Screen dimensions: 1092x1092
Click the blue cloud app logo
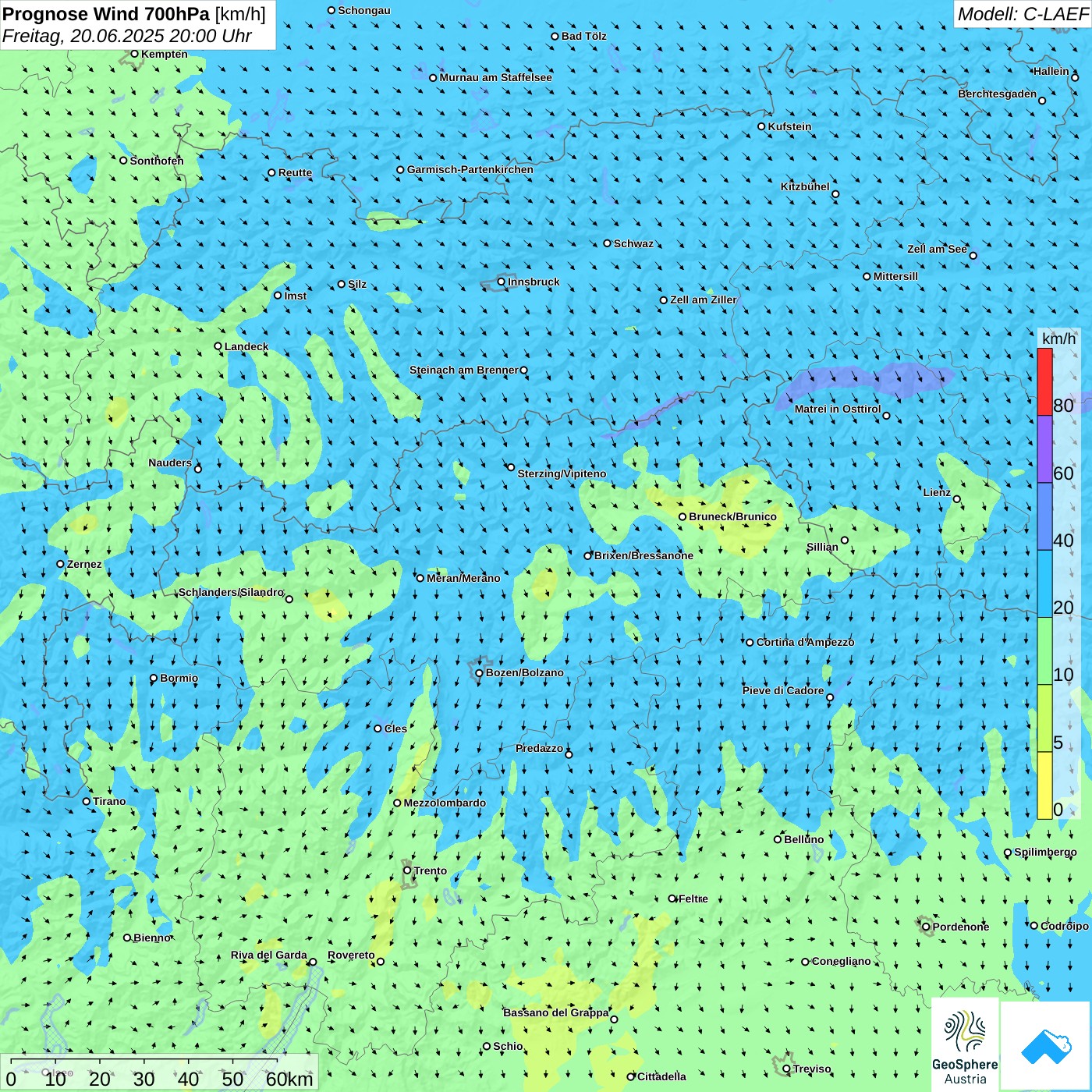pos(1046,1046)
